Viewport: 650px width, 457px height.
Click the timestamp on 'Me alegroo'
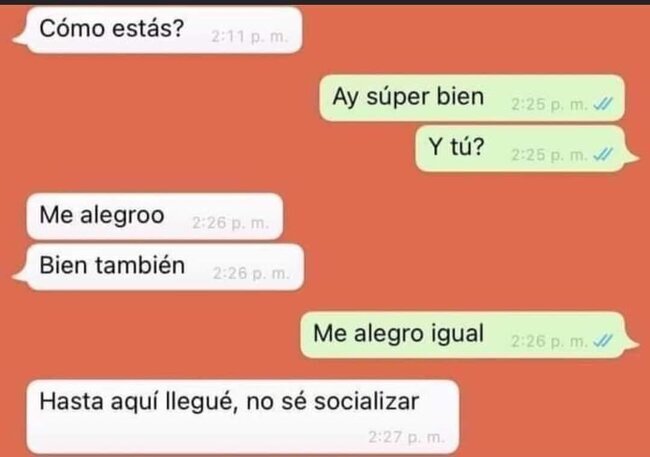coord(230,223)
